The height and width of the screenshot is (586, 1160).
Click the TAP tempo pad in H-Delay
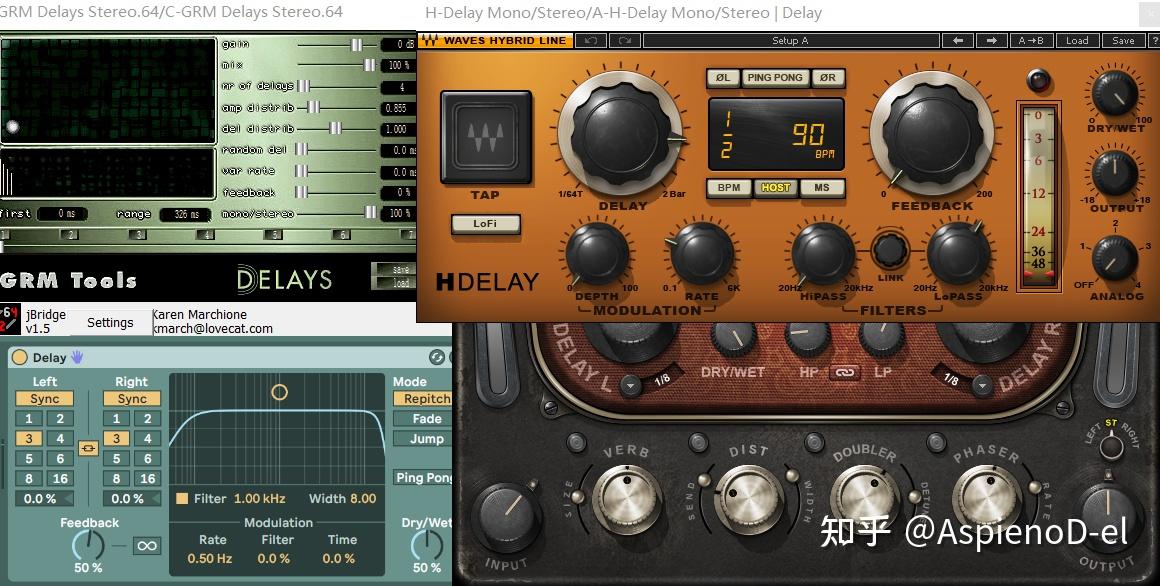click(486, 138)
